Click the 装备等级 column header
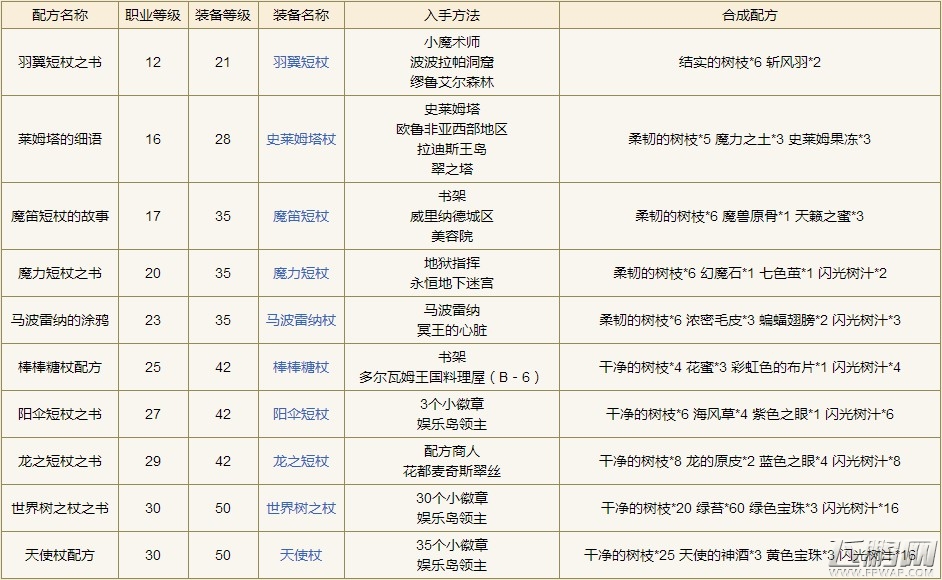The height and width of the screenshot is (580, 942). (x=223, y=15)
